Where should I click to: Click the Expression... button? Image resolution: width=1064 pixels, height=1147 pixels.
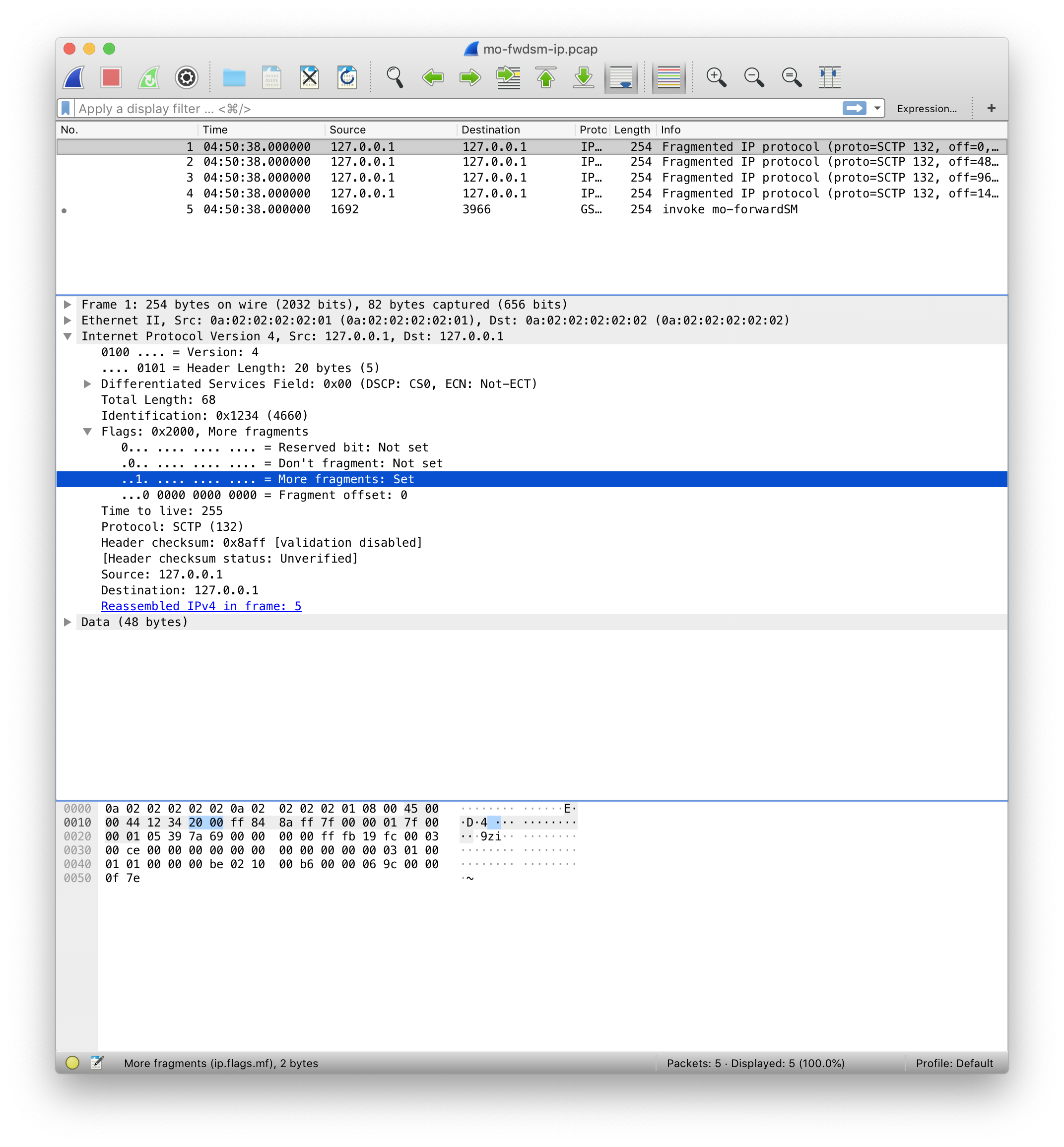click(x=927, y=109)
